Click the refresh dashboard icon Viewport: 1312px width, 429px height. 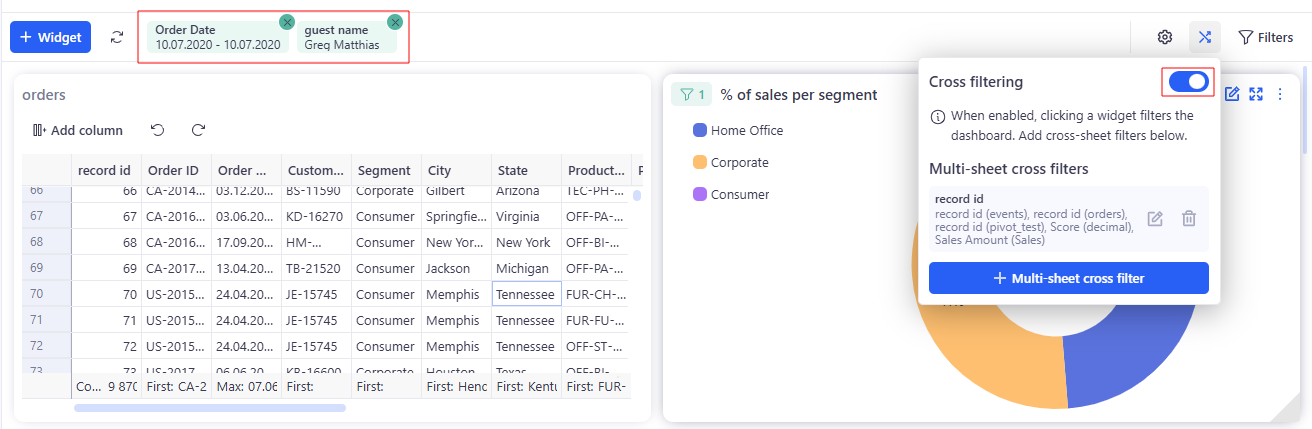pyautogui.click(x=117, y=37)
